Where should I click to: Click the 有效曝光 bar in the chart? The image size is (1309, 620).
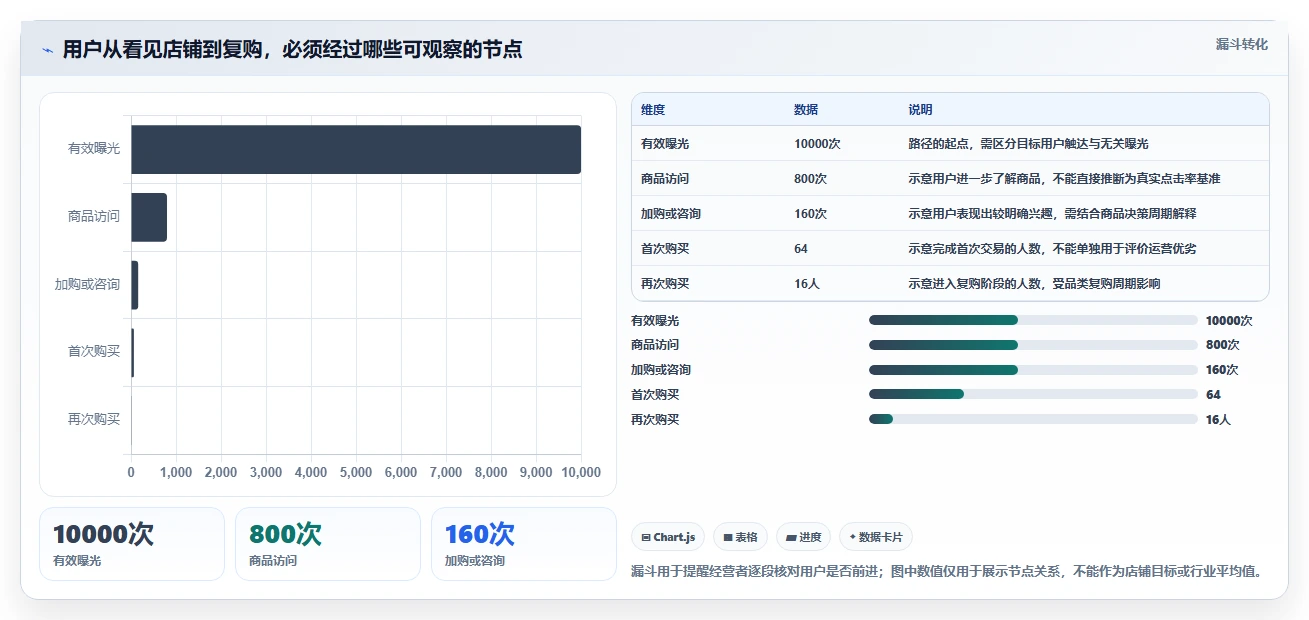(x=356, y=149)
